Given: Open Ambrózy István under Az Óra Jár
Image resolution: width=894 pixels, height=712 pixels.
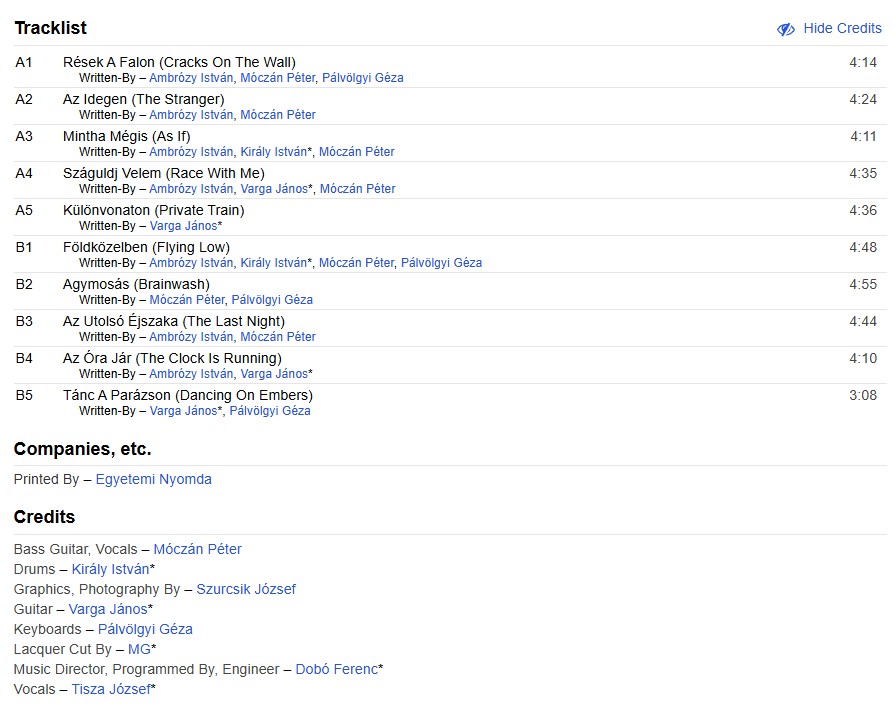Looking at the screenshot, I should pyautogui.click(x=191, y=374).
